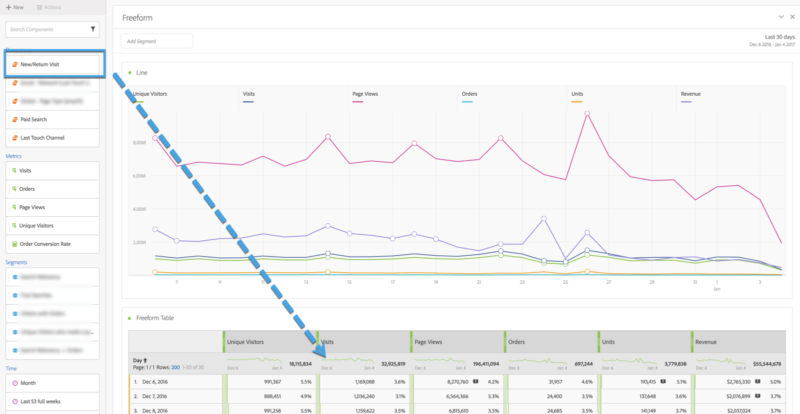The image size is (800, 414).
Task: Click the Visits metric icon in sidebar
Action: tap(14, 171)
